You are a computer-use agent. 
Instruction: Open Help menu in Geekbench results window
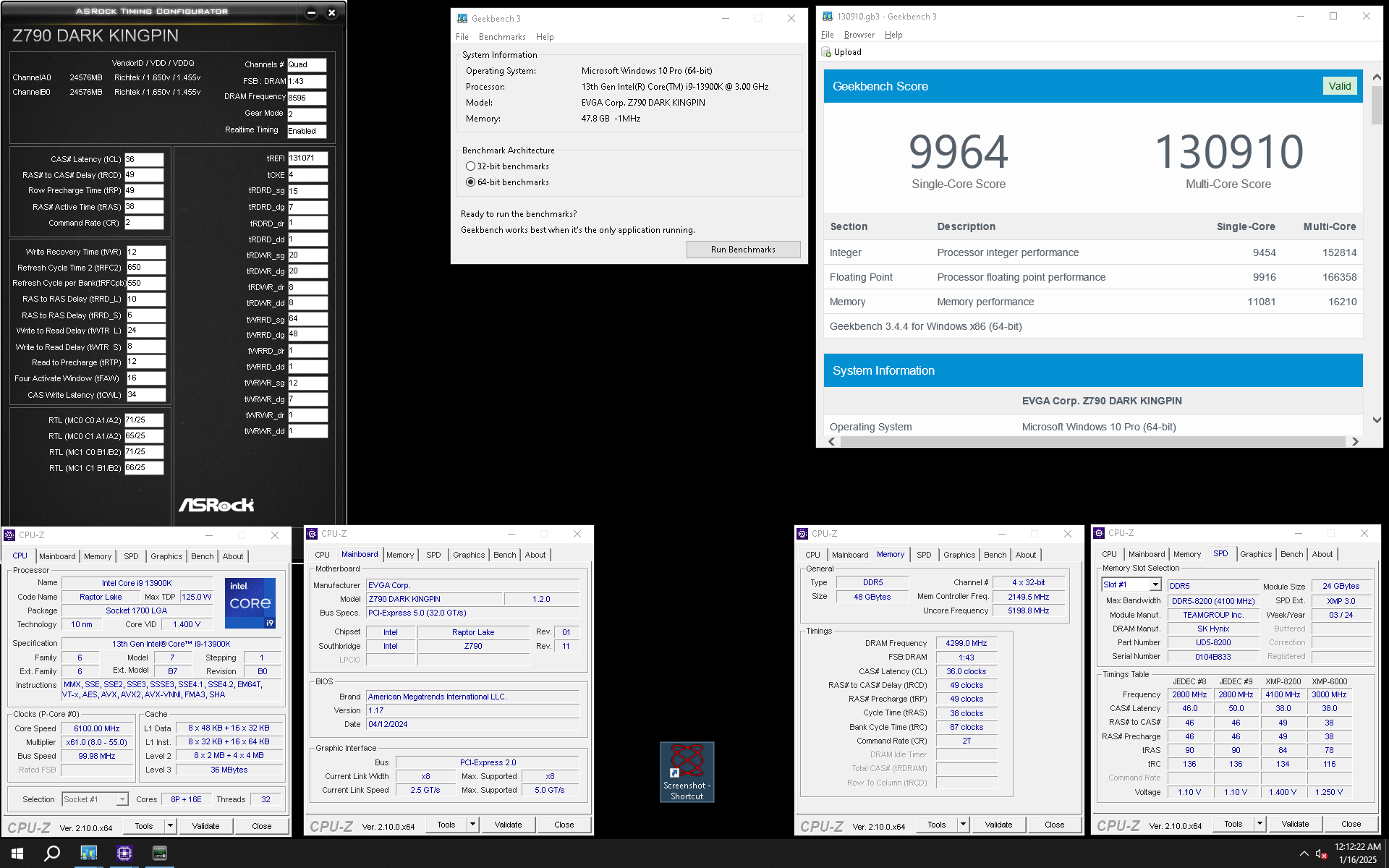893,35
